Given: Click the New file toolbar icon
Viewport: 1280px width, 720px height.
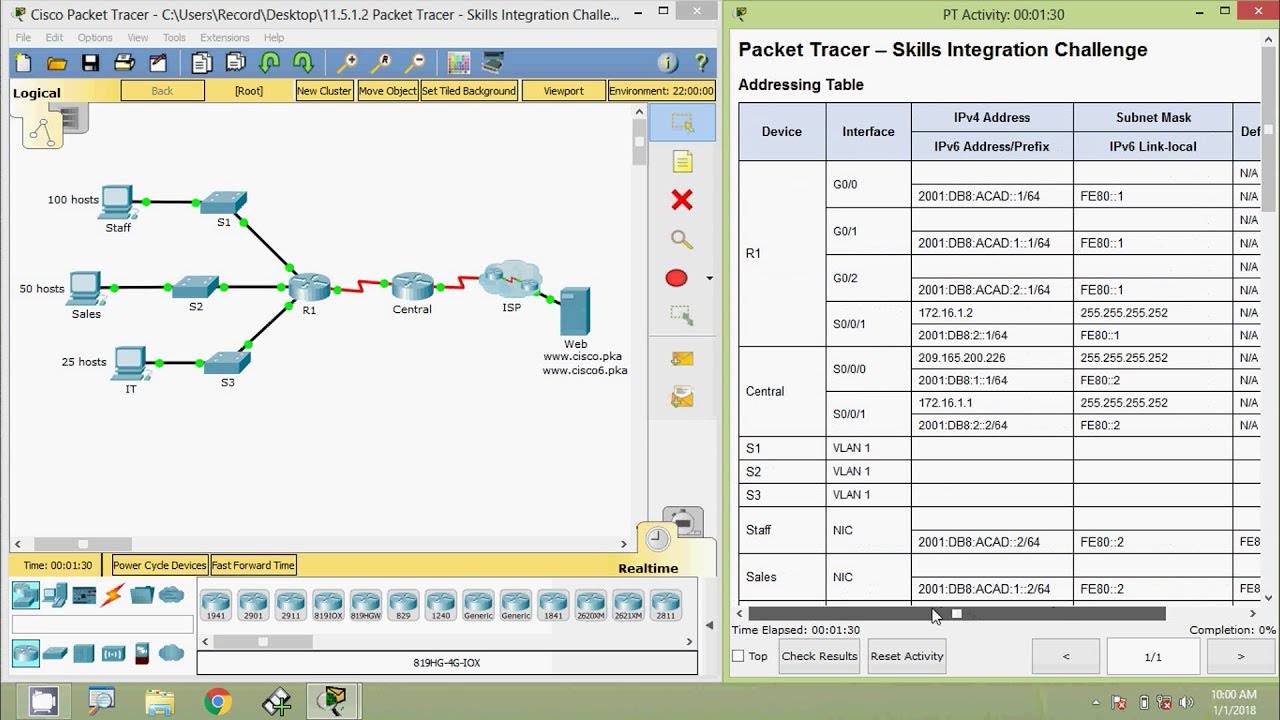Looking at the screenshot, I should click(x=23, y=63).
